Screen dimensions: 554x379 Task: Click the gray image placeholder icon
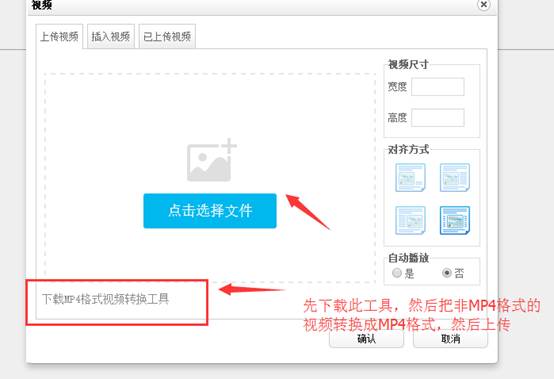pos(211,160)
